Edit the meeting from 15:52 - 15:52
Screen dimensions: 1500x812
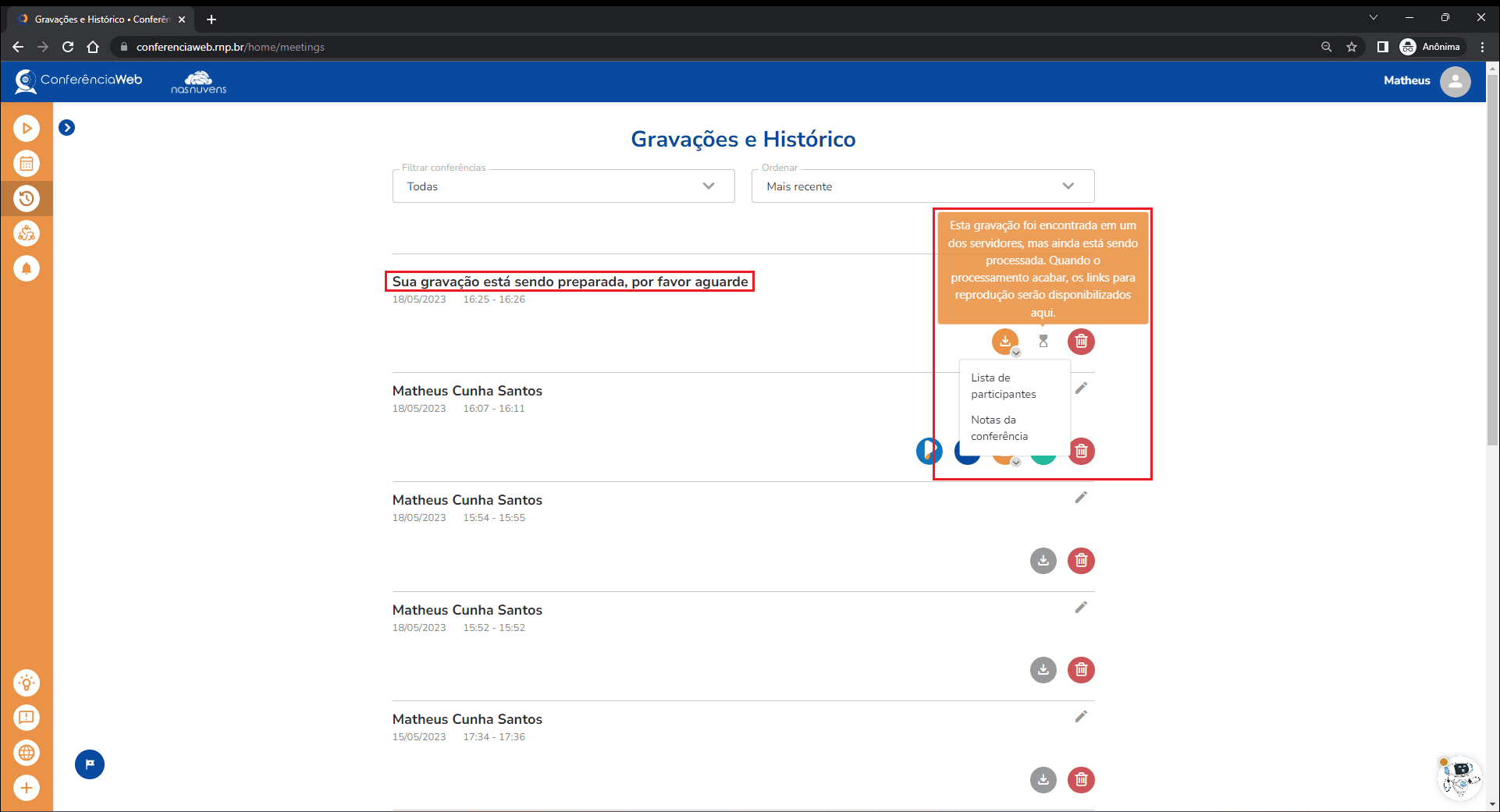[1081, 607]
